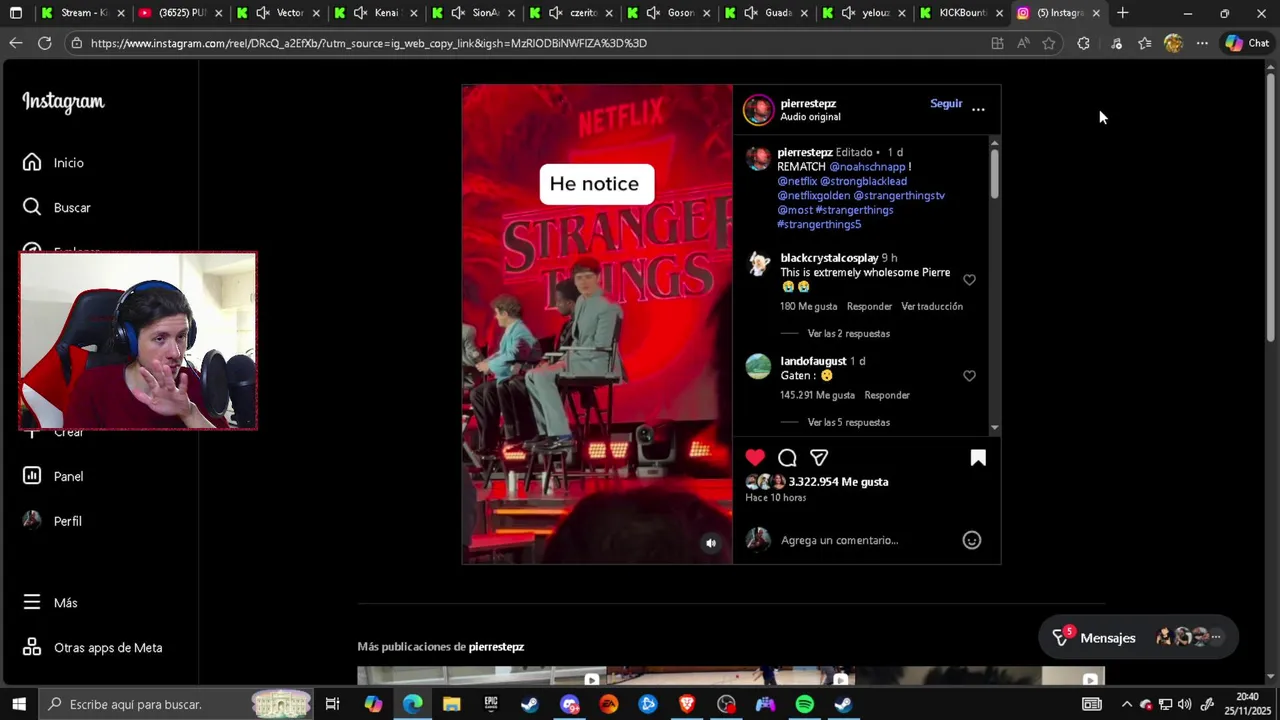Reply to landofaugust's comment
Viewport: 1280px width, 720px height.
coord(887,396)
